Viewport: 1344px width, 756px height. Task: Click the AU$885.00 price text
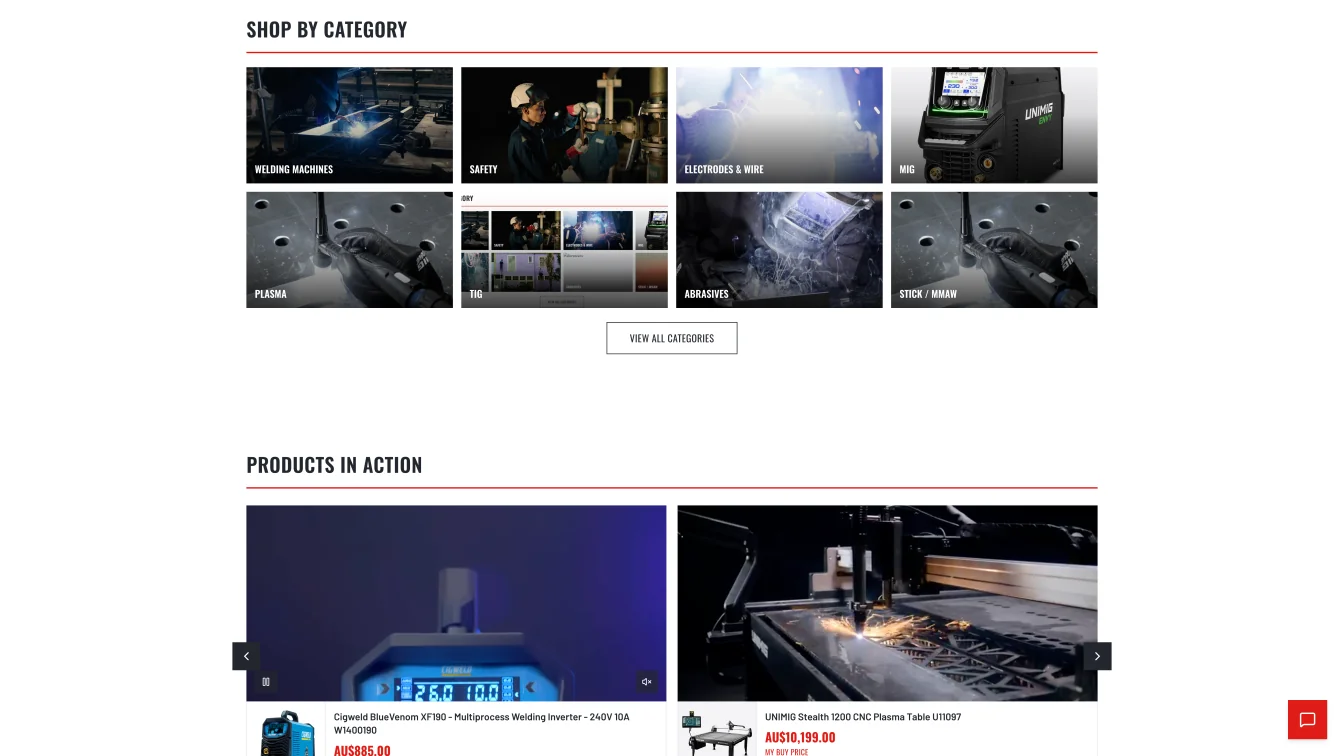(362, 749)
